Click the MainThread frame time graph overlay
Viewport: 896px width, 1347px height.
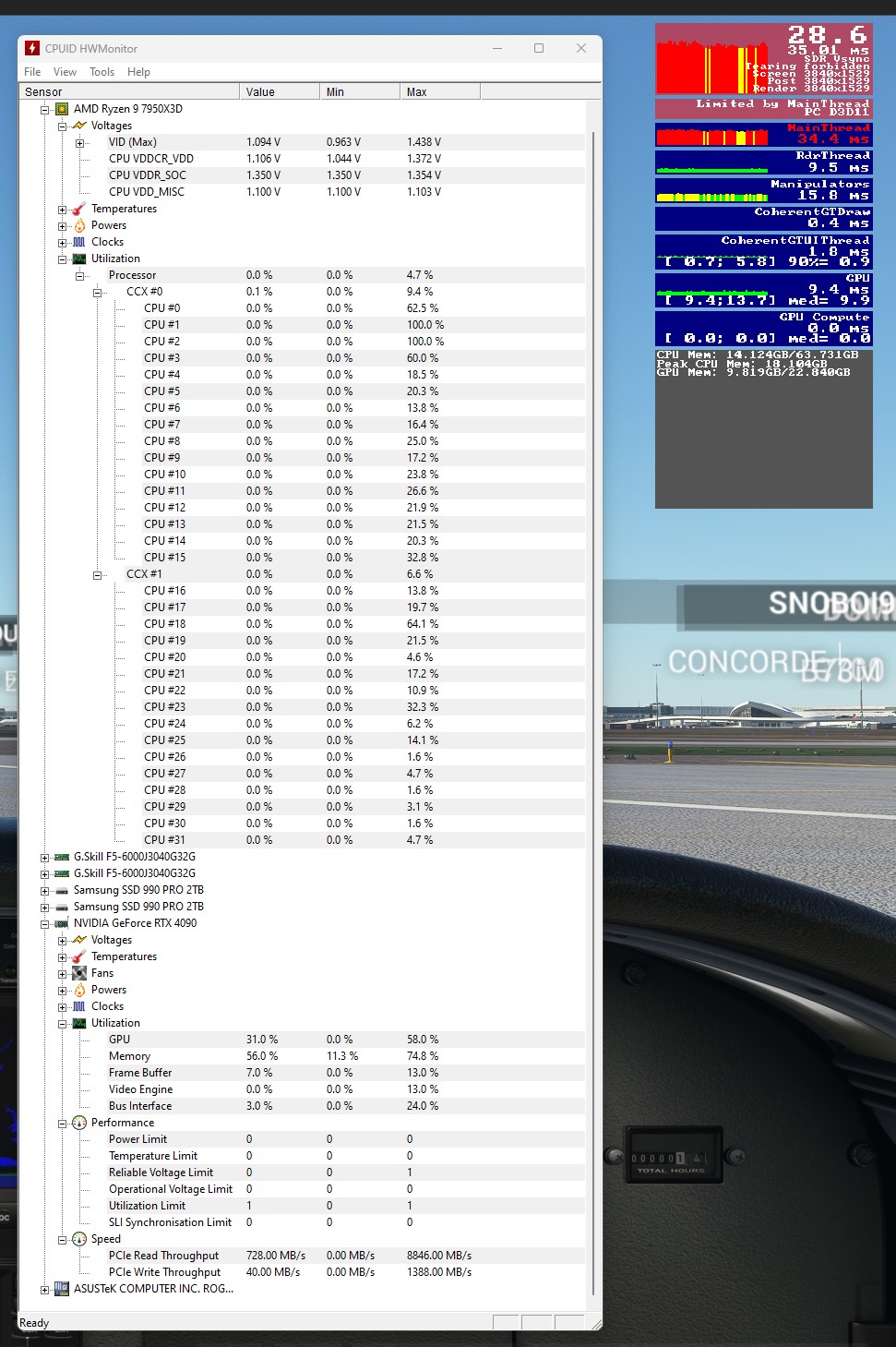click(x=764, y=135)
